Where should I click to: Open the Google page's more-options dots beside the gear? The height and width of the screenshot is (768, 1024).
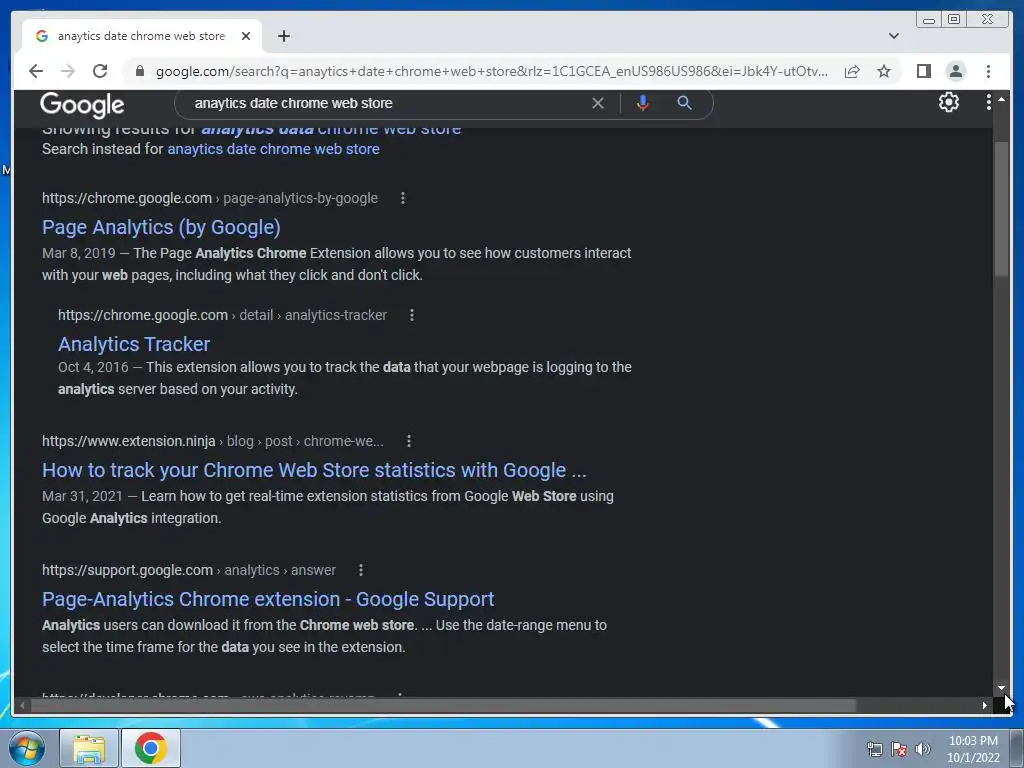click(988, 103)
